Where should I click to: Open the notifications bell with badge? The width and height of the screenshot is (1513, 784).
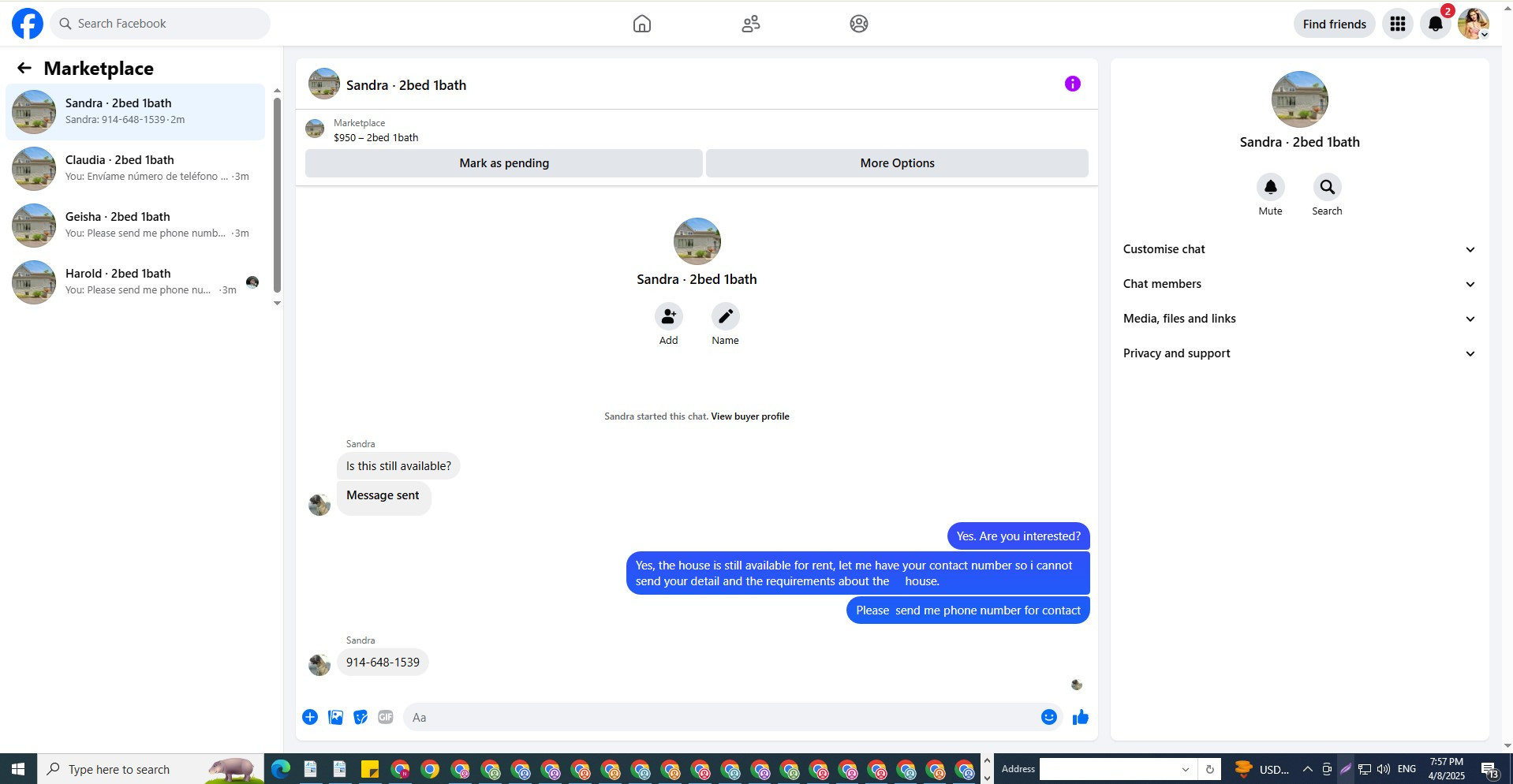1436,24
